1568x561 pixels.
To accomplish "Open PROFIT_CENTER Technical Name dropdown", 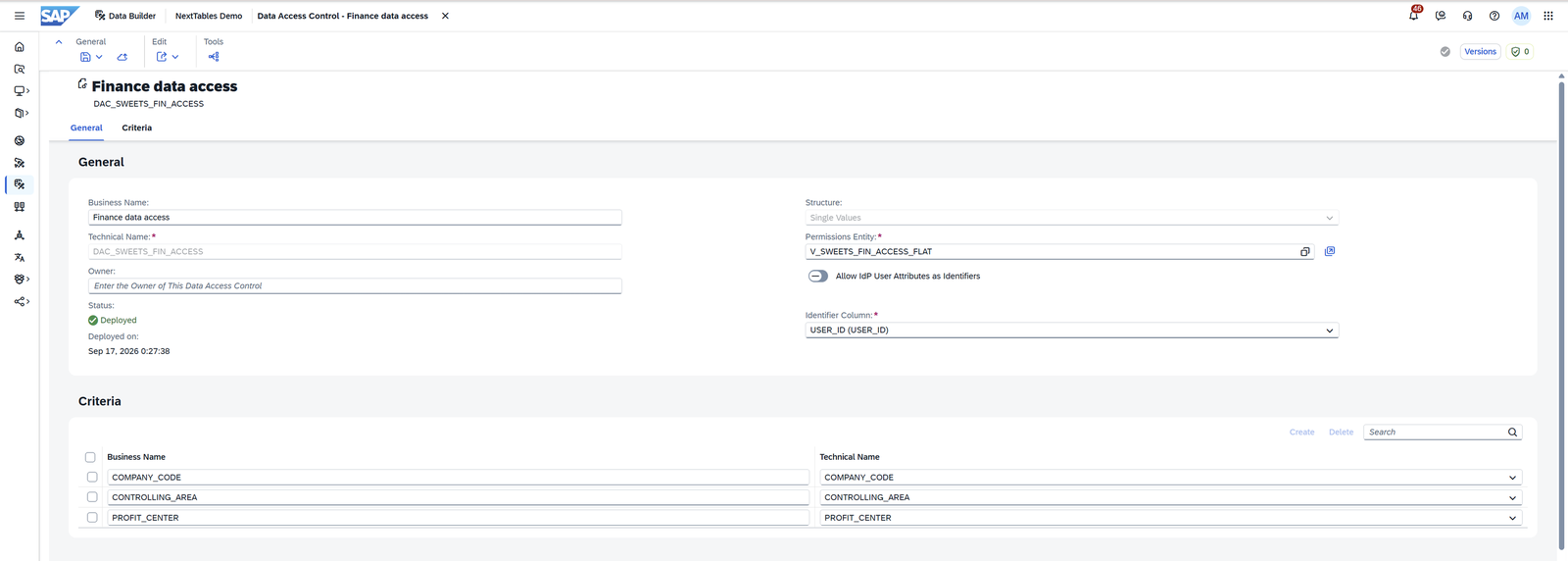I will [x=1512, y=518].
